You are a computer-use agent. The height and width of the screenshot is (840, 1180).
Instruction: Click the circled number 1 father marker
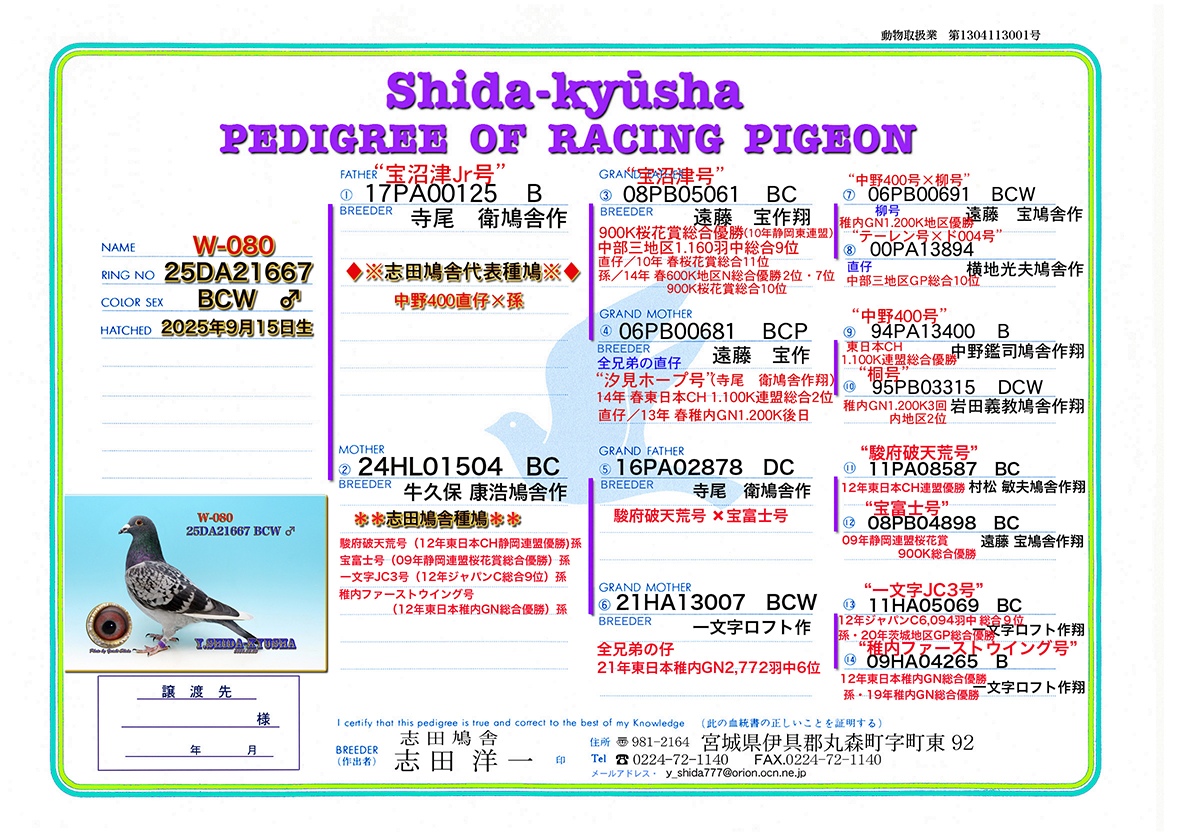(347, 195)
